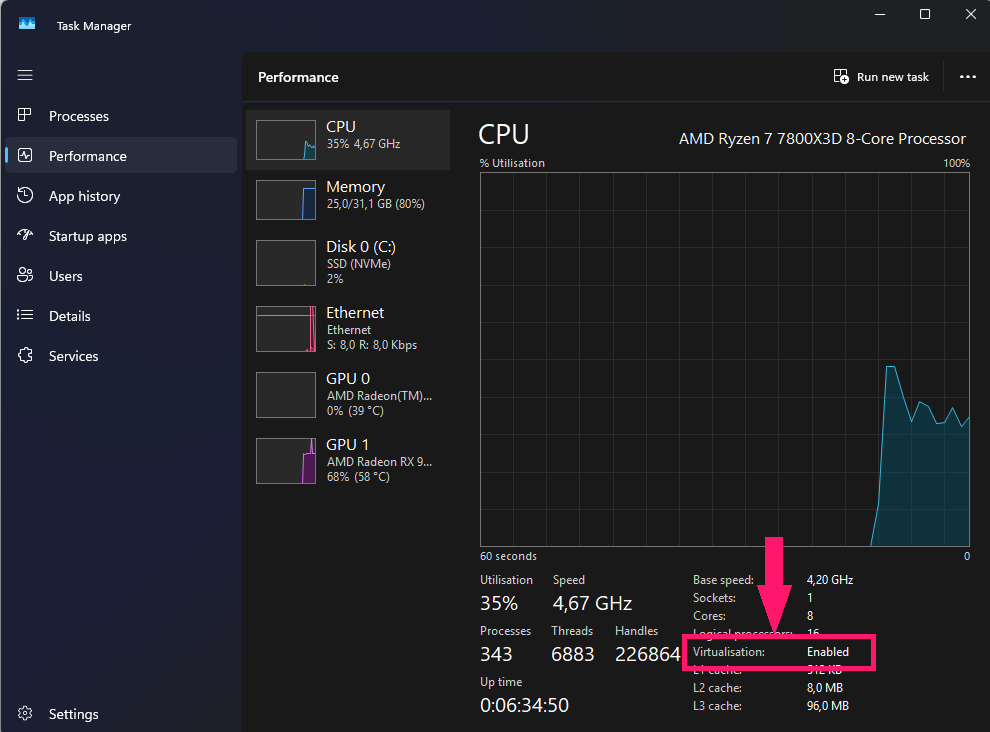Open Task Manager Settings
This screenshot has height=732, width=990.
(x=121, y=714)
